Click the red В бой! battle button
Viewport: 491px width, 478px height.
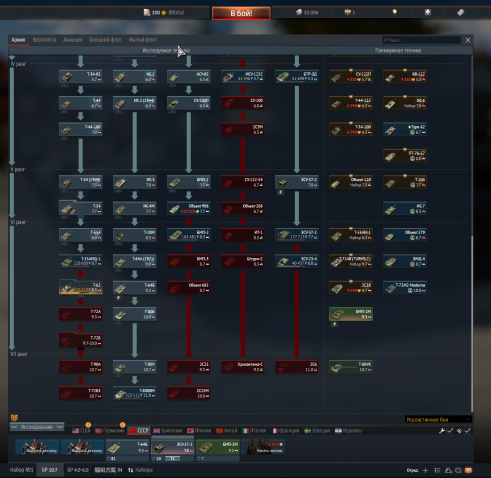[x=241, y=13]
